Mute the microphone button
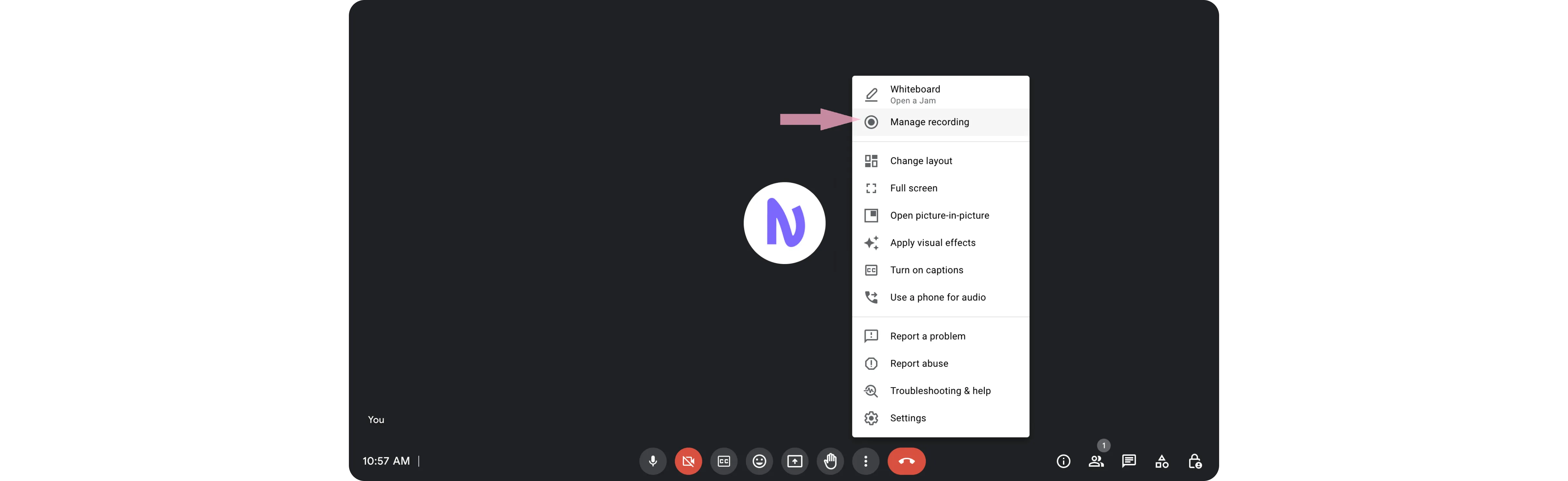 [x=653, y=461]
